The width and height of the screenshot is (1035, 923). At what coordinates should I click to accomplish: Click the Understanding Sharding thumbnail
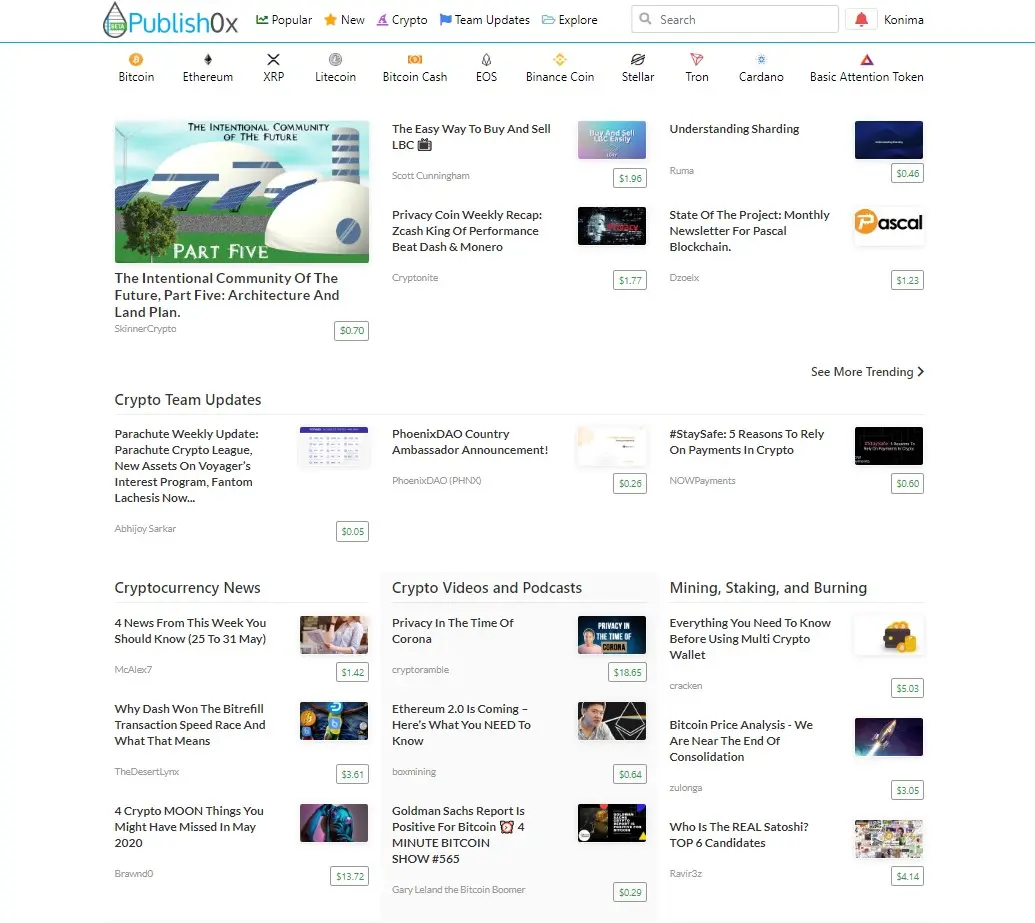pos(888,140)
